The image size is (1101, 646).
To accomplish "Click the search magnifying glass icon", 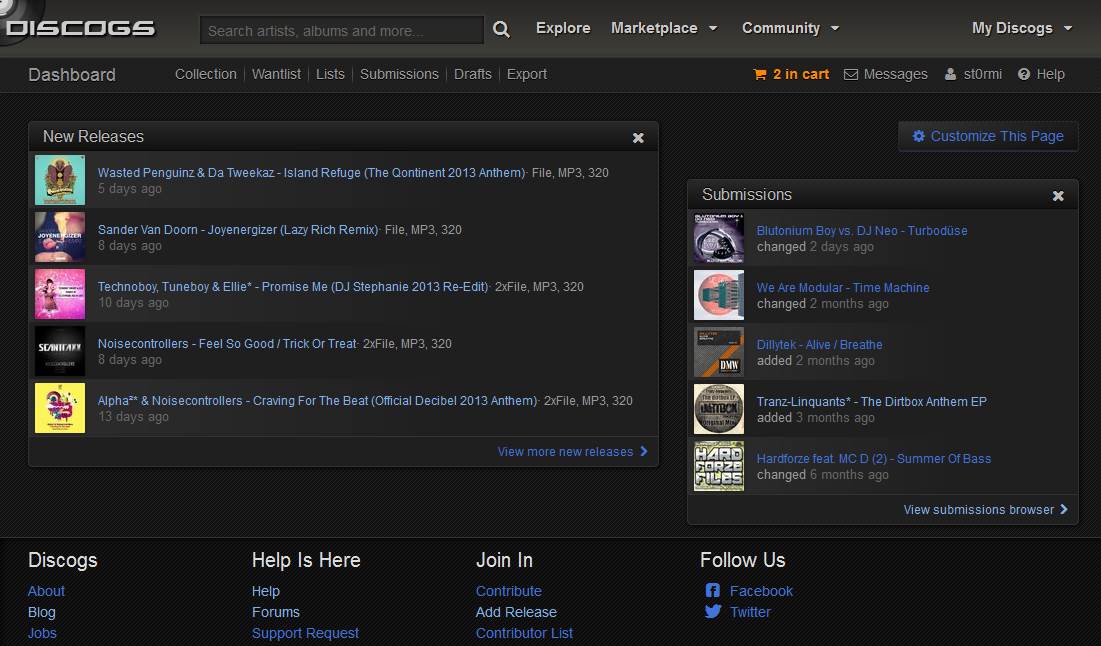I will pos(500,30).
